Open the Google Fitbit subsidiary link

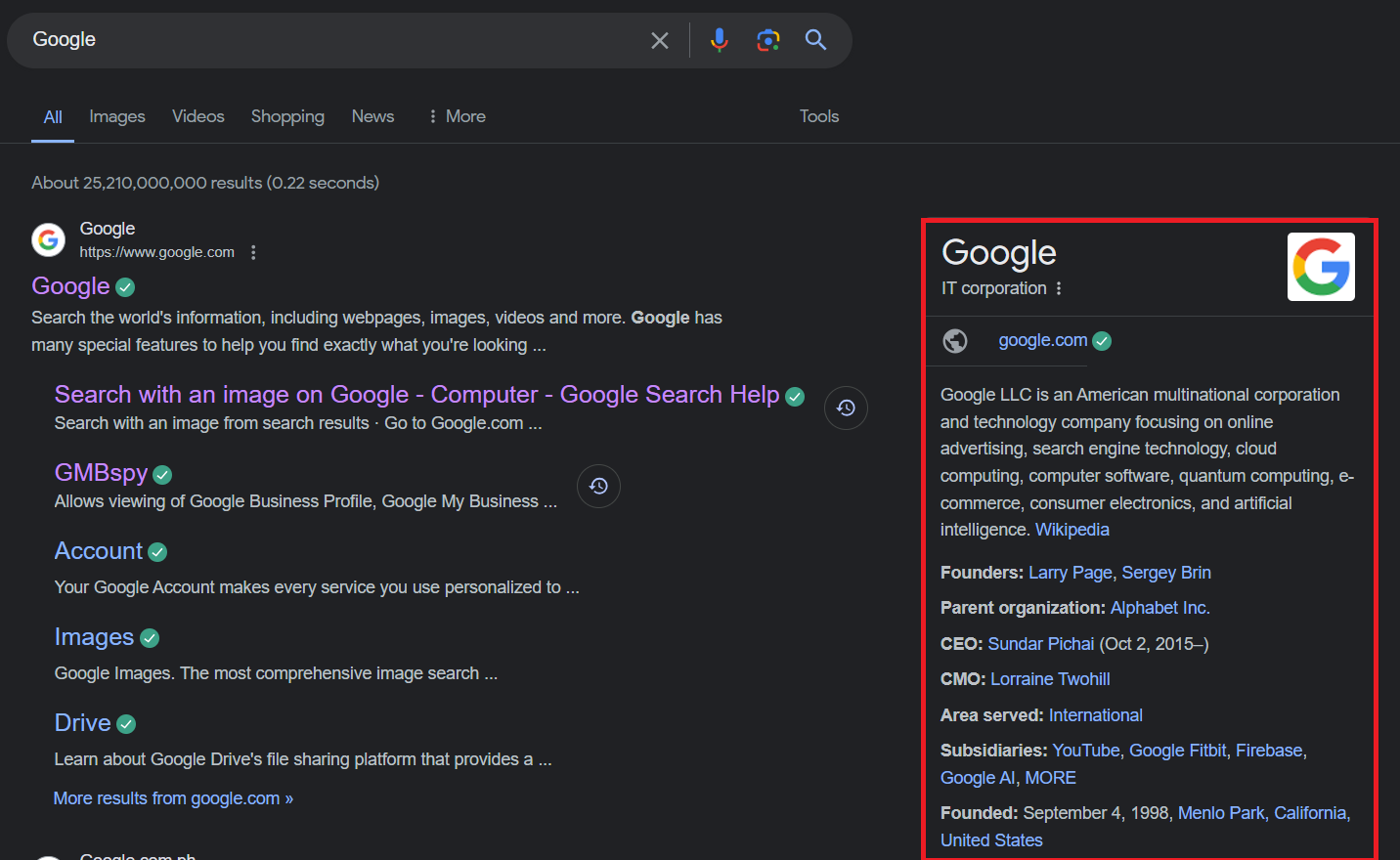[1178, 751]
